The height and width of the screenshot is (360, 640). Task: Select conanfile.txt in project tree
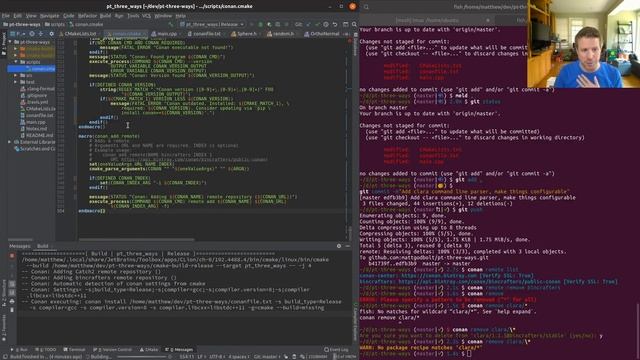coord(37,116)
